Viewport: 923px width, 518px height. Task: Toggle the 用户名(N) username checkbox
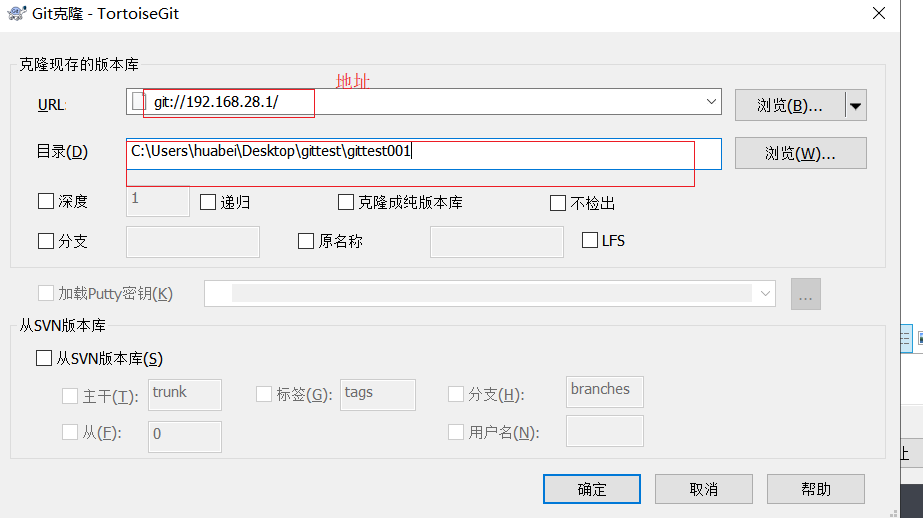pos(456,432)
